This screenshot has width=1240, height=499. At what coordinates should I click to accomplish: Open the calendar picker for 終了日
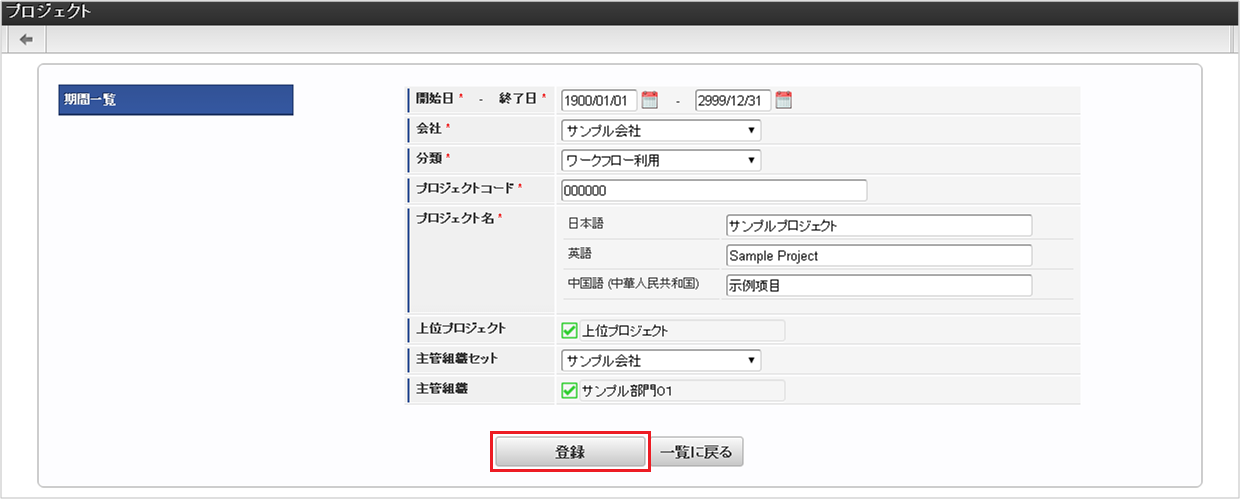[784, 100]
